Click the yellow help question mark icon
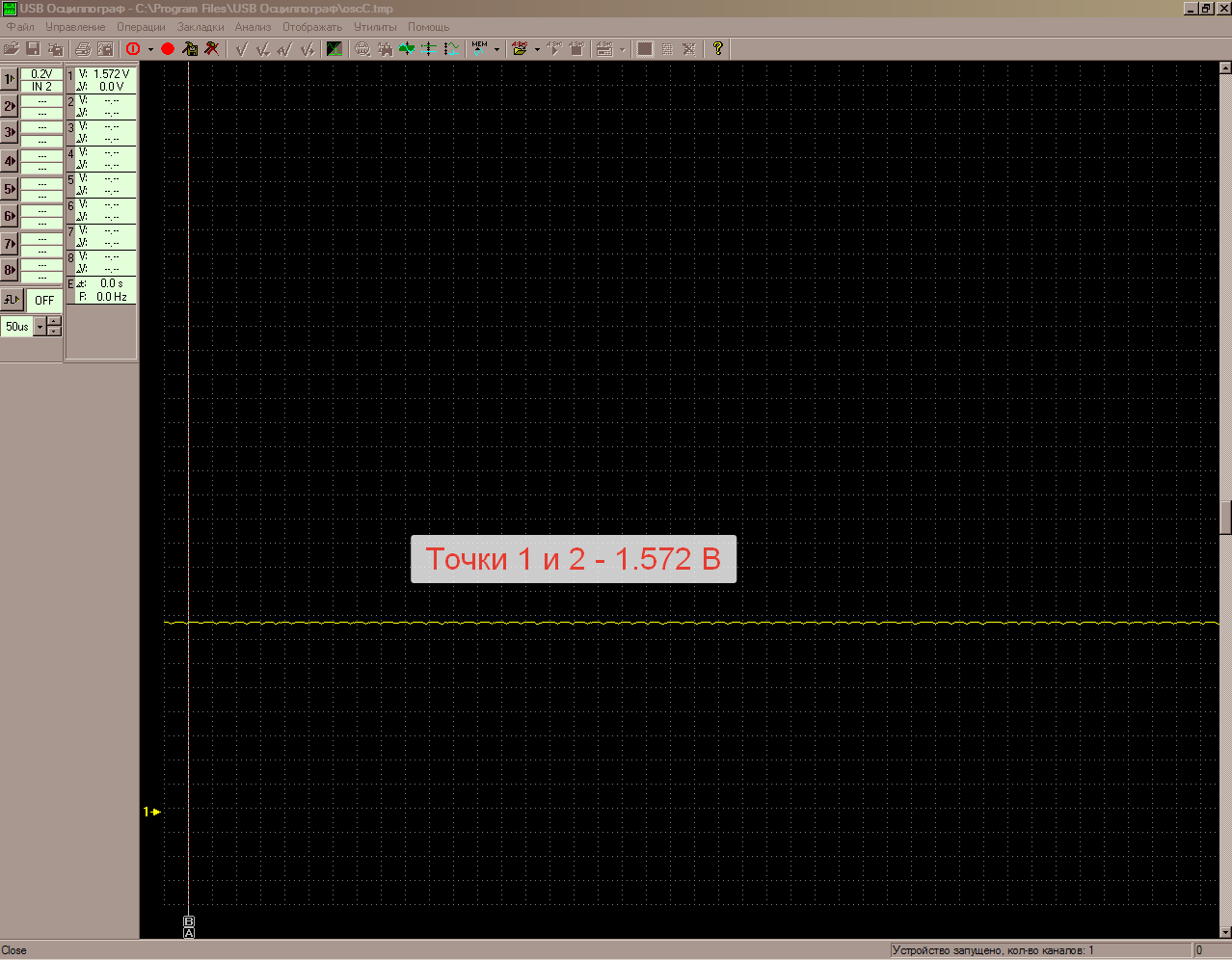 click(x=717, y=48)
